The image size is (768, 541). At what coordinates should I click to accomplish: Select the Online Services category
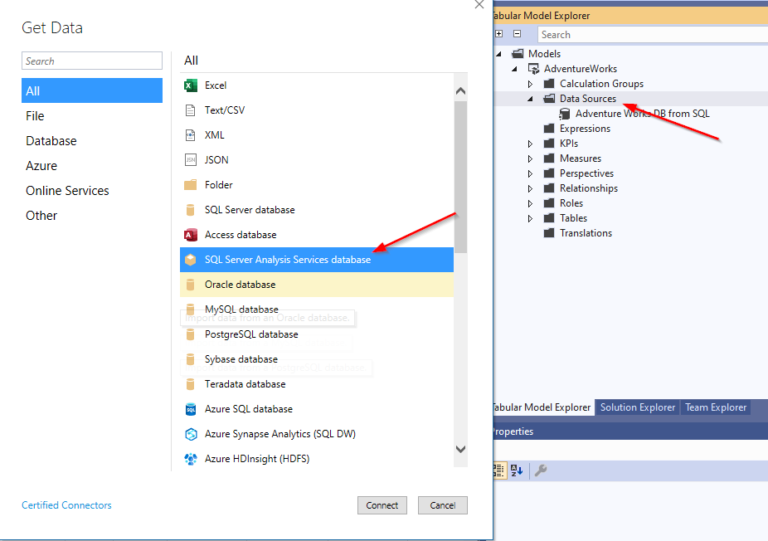tap(67, 190)
